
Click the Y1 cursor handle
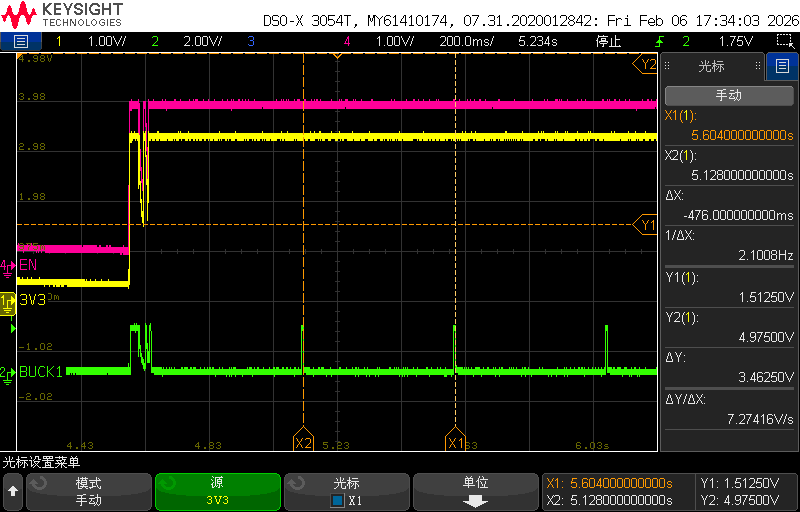coord(645,225)
